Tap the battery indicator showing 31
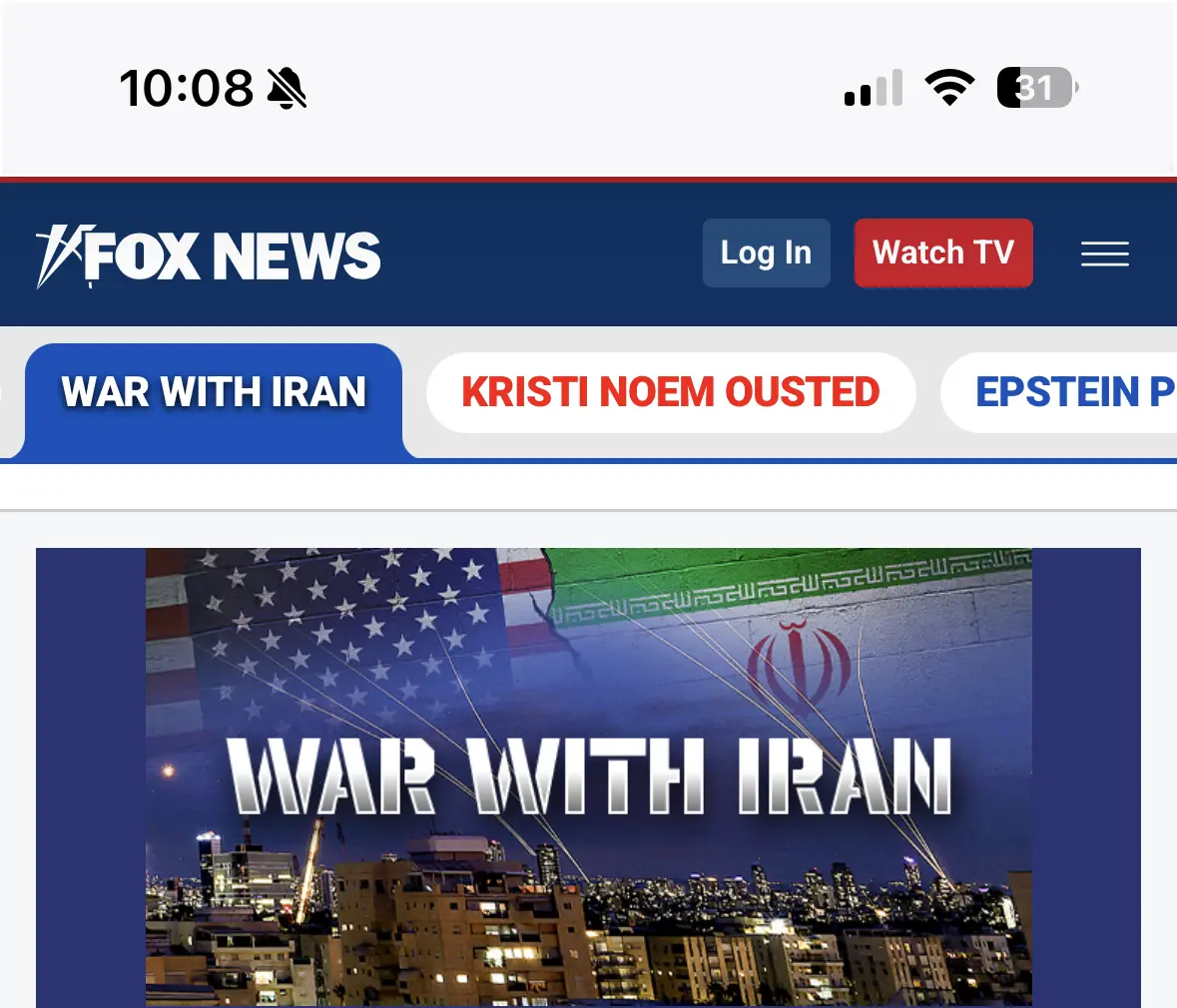 pos(1037,88)
